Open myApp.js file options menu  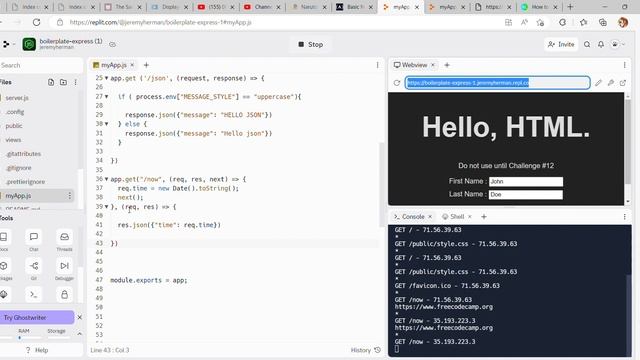coord(69,196)
